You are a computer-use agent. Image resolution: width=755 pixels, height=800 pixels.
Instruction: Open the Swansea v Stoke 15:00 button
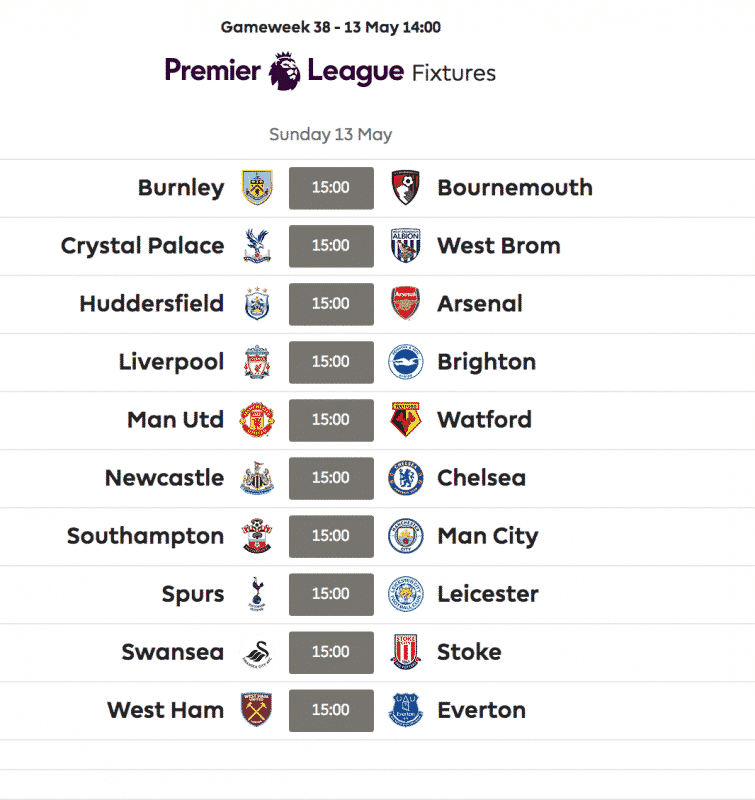[x=331, y=652]
